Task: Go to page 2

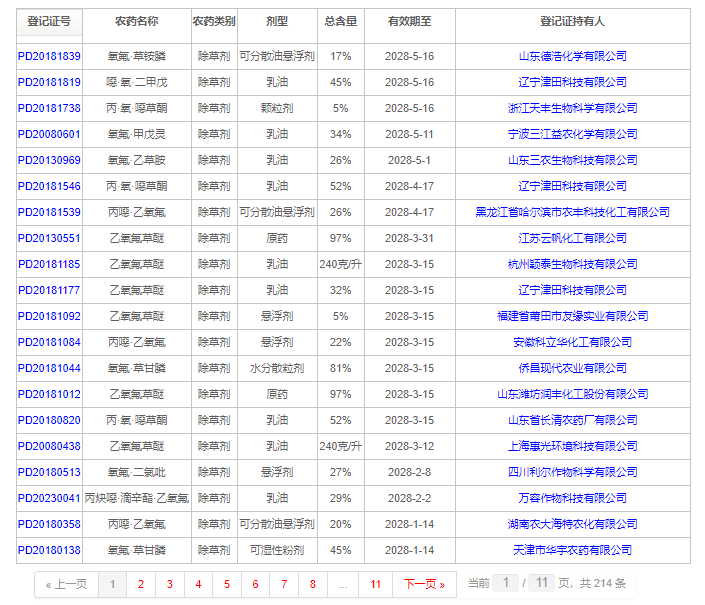Action: pos(141,584)
